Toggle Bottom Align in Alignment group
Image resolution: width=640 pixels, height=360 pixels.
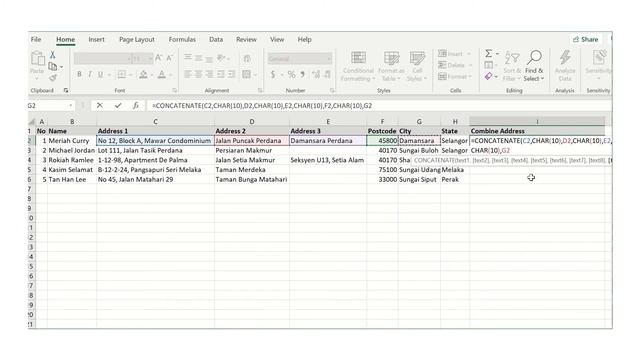point(209,58)
